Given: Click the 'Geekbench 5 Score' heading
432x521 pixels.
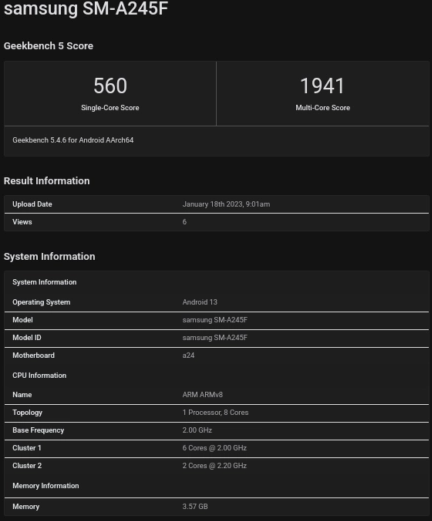Looking at the screenshot, I should [x=48, y=46].
